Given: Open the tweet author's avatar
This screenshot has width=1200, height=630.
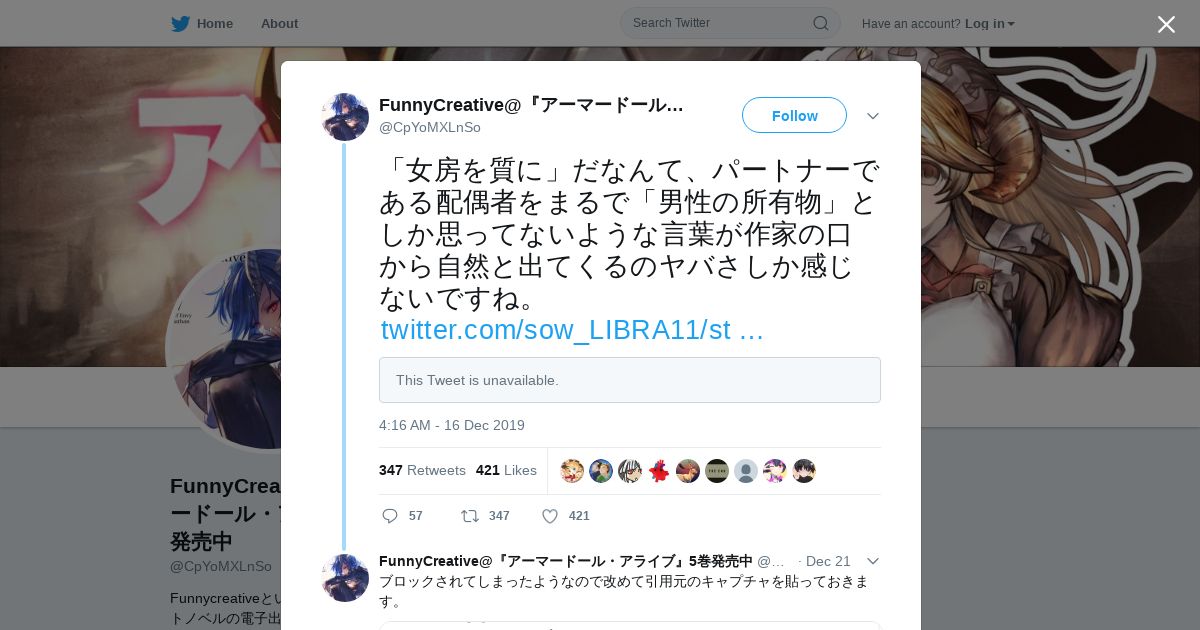Looking at the screenshot, I should click(345, 117).
